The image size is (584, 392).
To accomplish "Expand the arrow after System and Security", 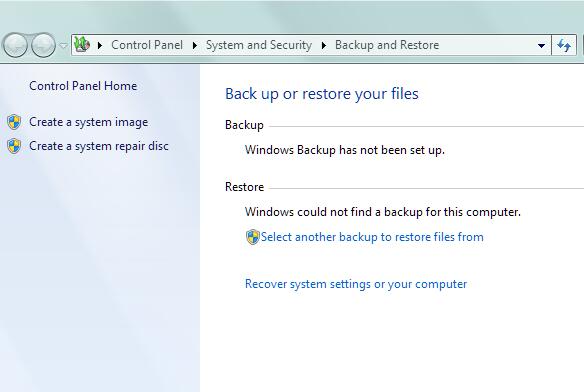I will (324, 45).
